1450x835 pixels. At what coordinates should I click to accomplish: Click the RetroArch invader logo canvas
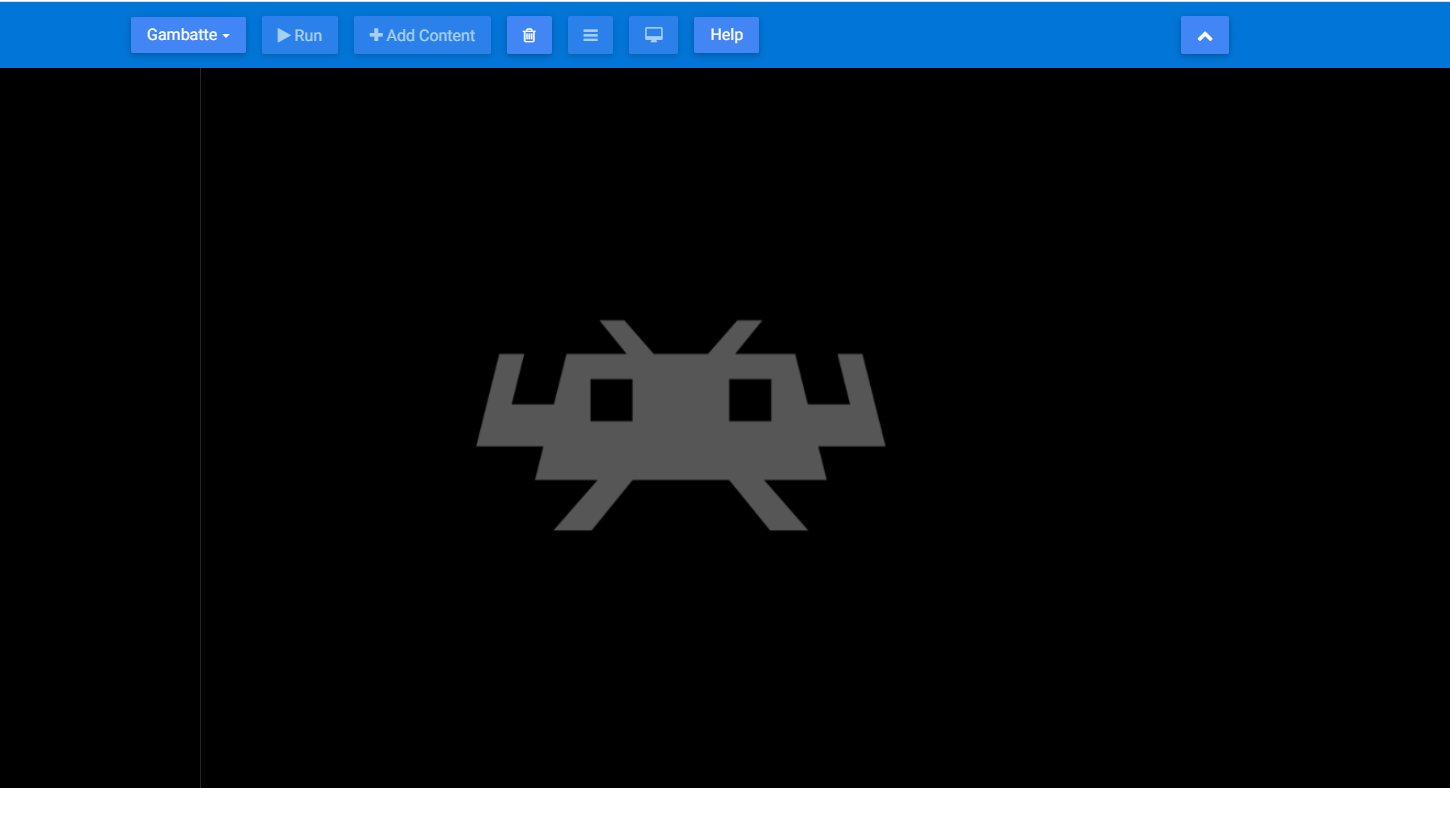(x=681, y=425)
